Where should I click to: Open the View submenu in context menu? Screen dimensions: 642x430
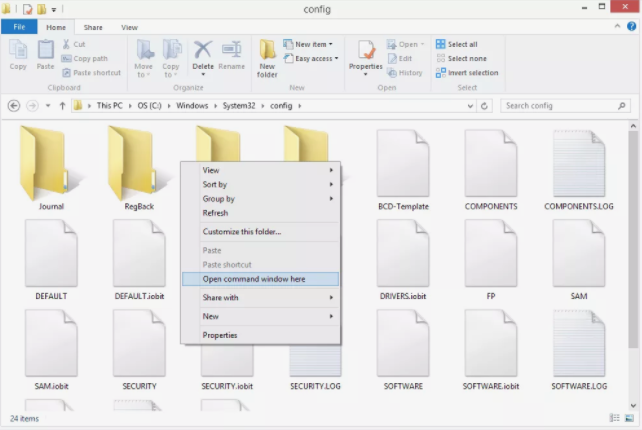pyautogui.click(x=260, y=170)
